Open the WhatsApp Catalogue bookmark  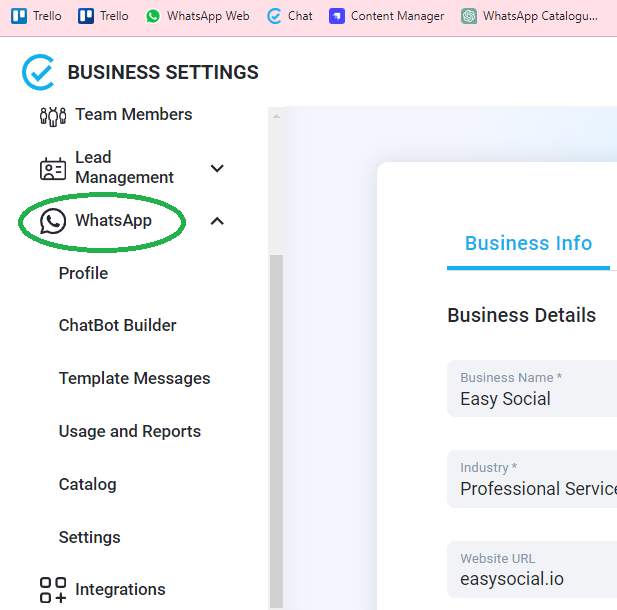[x=529, y=16]
